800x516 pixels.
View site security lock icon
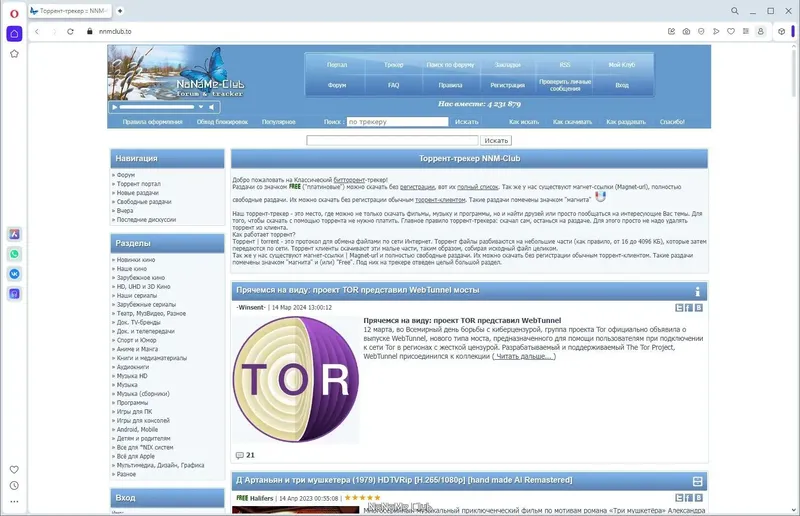pyautogui.click(x=90, y=31)
